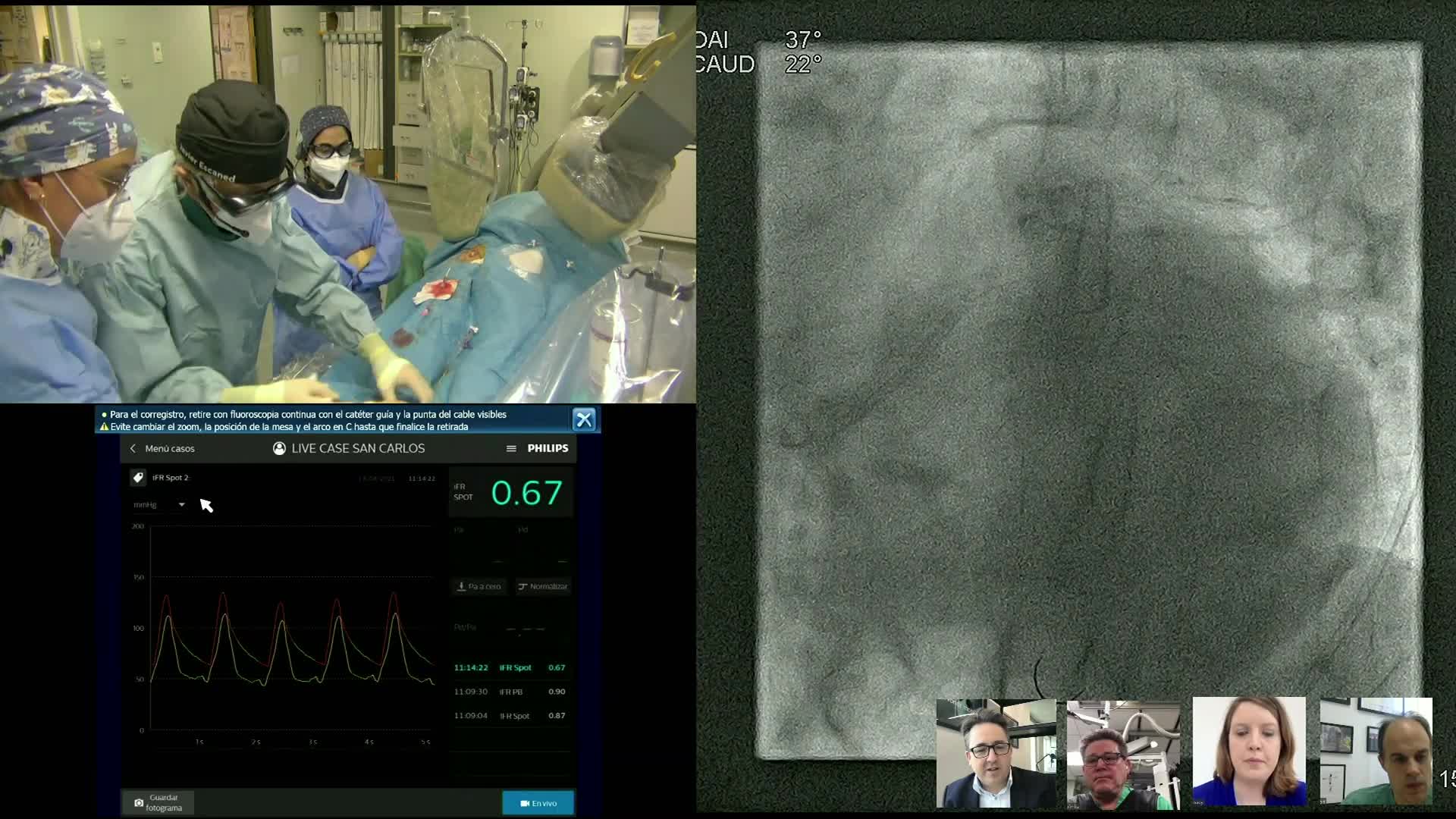The width and height of the screenshot is (1456, 819).
Task: Switch to live with En vivo button
Action: click(538, 803)
